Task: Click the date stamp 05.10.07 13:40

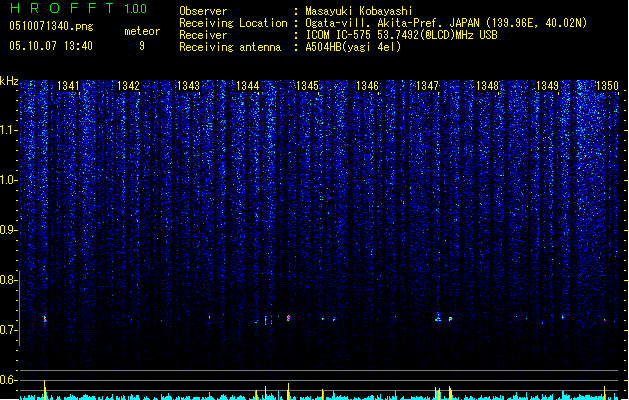Action: [x=51, y=46]
